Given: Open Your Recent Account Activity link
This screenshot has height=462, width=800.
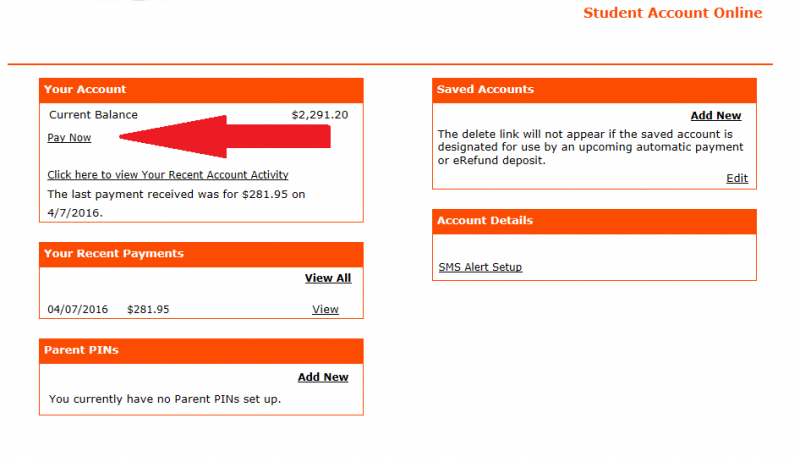Looking at the screenshot, I should 168,175.
